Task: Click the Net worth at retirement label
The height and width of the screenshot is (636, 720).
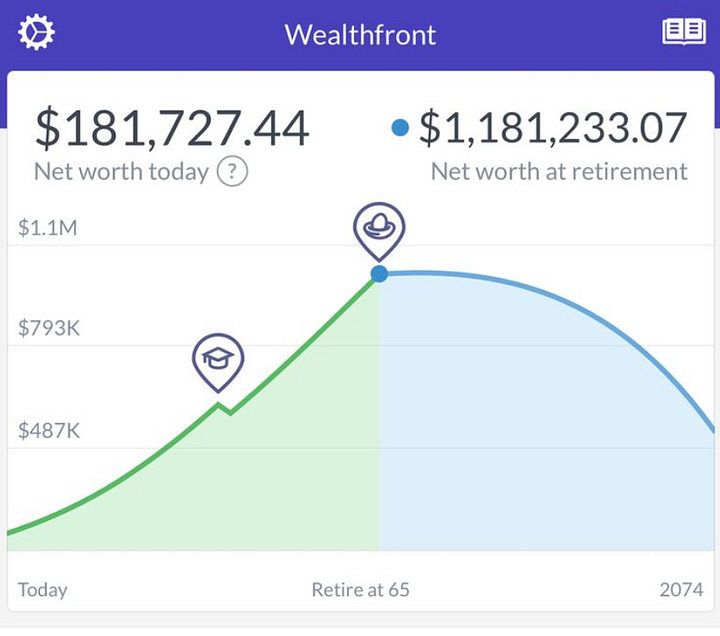Action: (x=559, y=172)
